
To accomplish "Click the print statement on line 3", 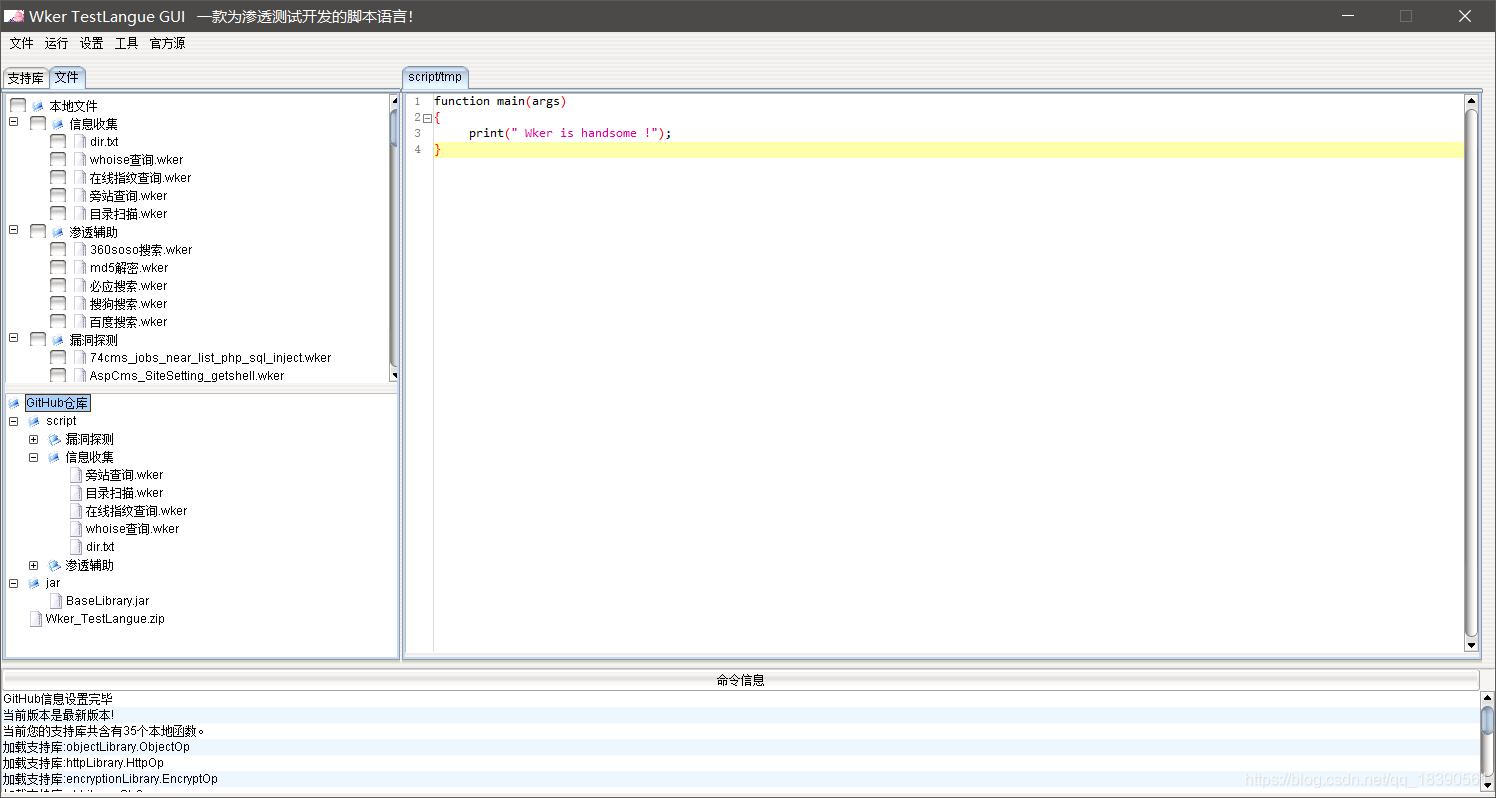I will 570,133.
